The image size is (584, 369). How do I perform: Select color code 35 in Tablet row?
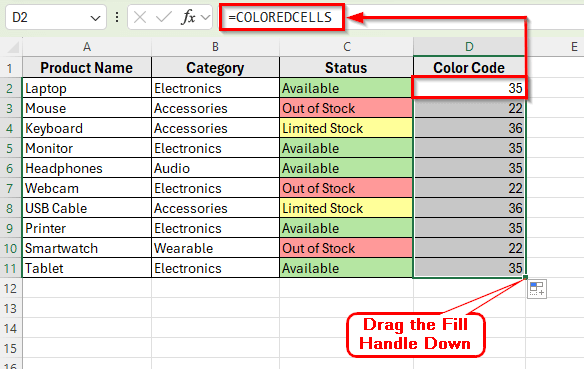(469, 268)
